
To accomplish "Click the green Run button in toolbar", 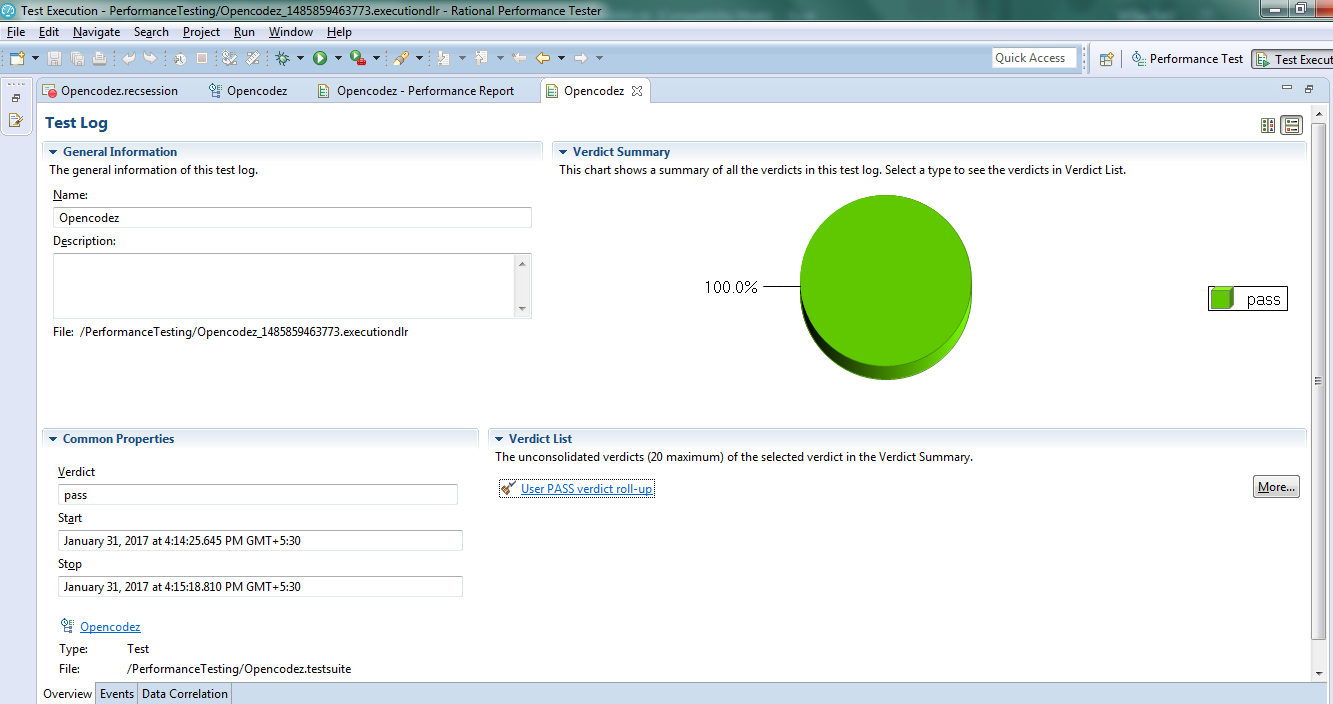I will pyautogui.click(x=320, y=59).
